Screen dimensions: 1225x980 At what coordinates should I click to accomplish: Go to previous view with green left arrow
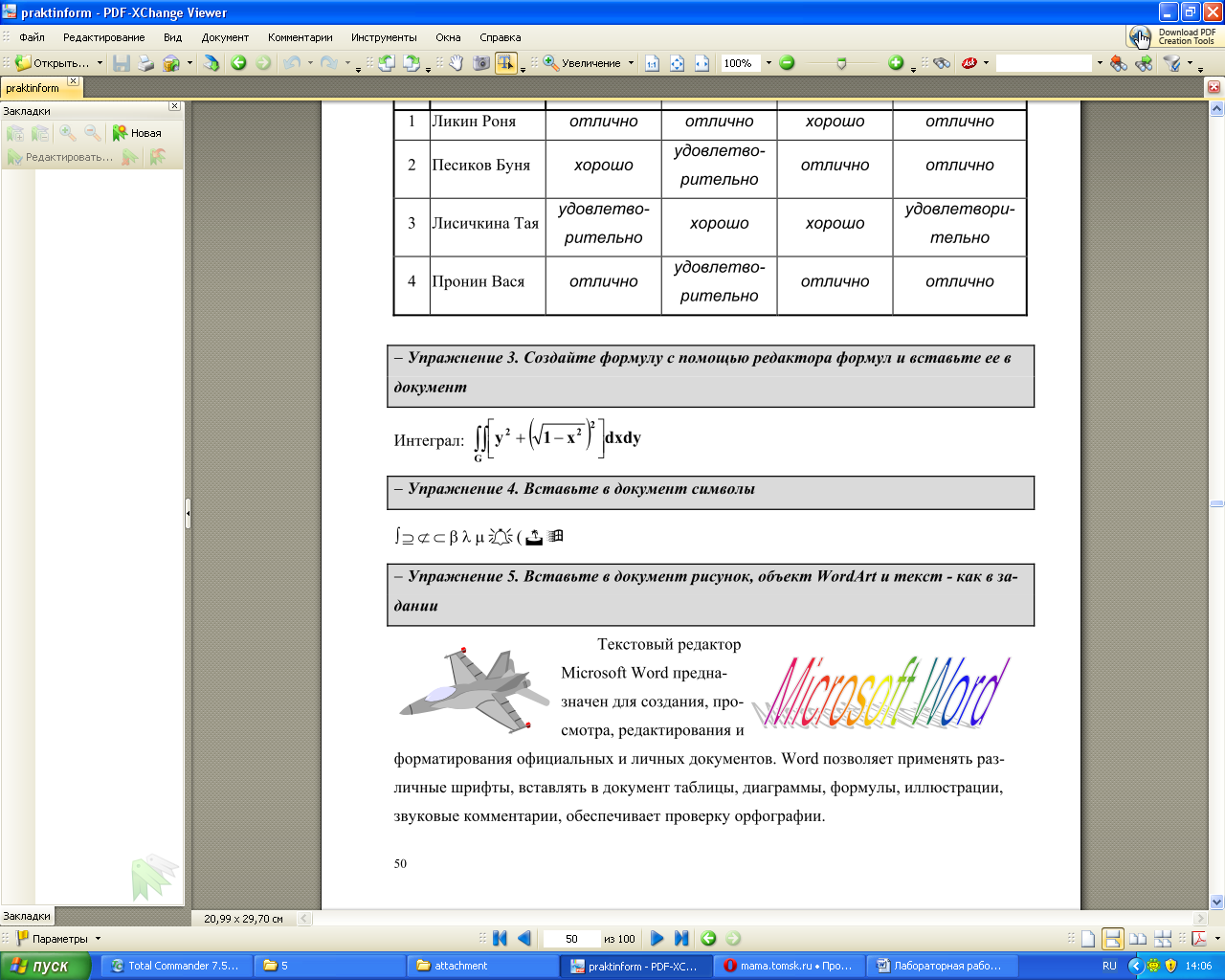pos(238,63)
